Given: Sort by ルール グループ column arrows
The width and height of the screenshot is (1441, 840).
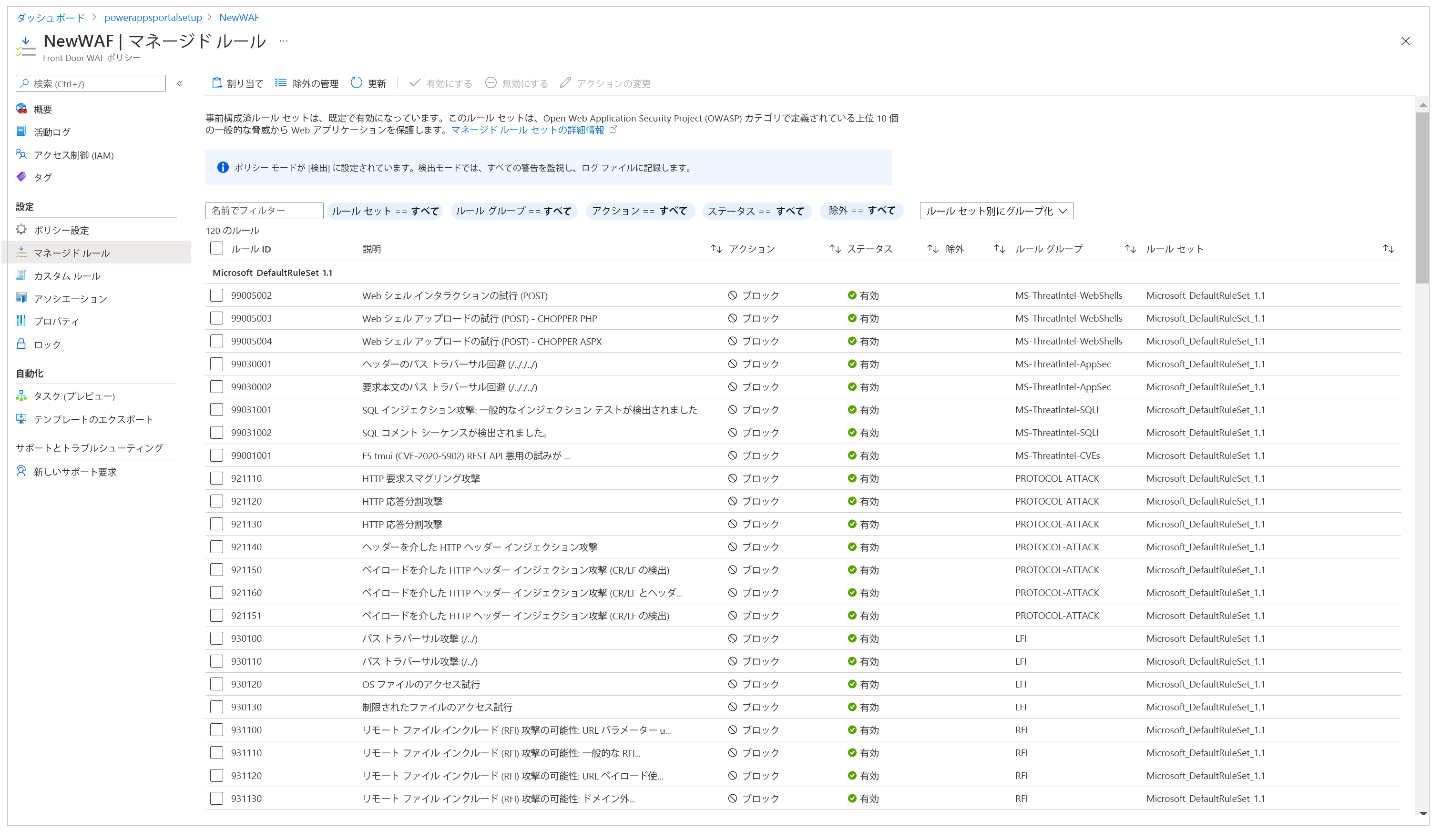Looking at the screenshot, I should coord(1130,249).
